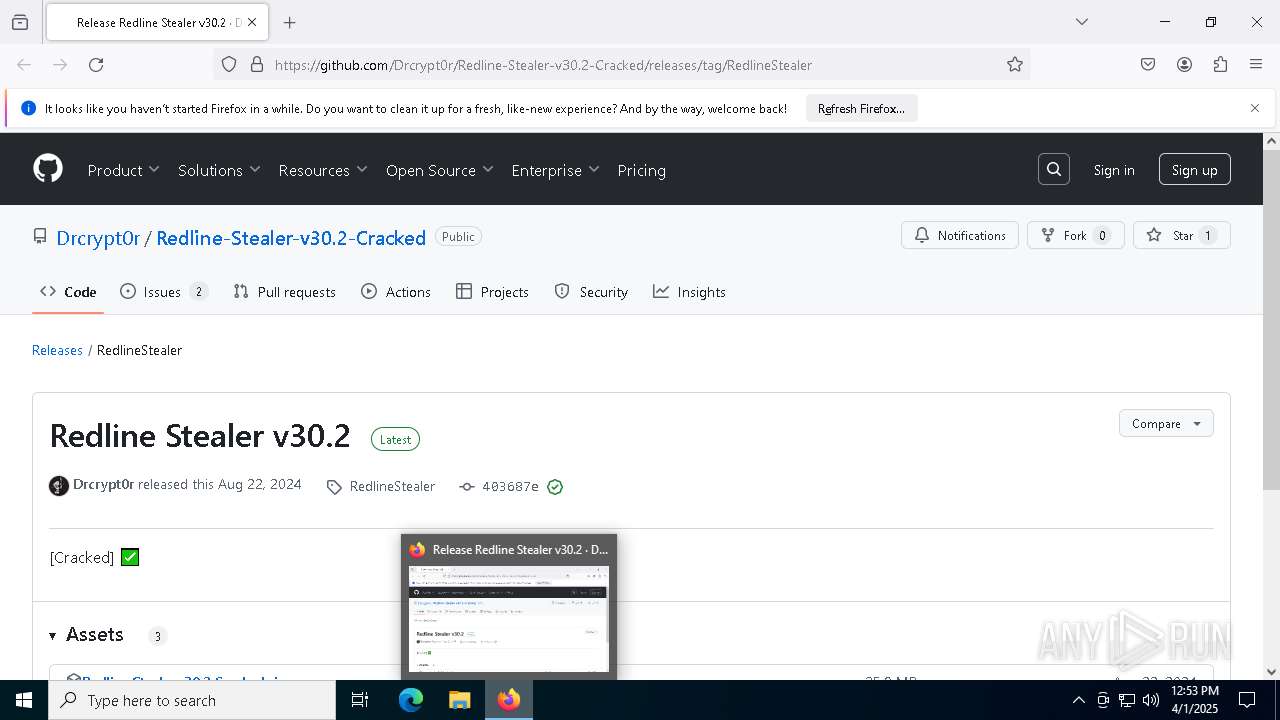This screenshot has height=720, width=1280.
Task: Switch to the Security tab
Action: coord(591,292)
